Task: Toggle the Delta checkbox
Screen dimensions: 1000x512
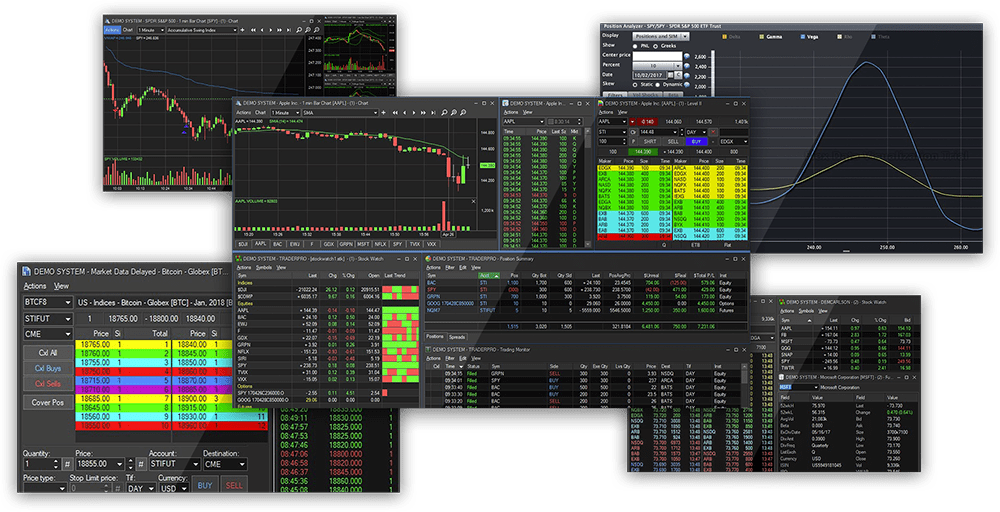Action: tap(724, 37)
